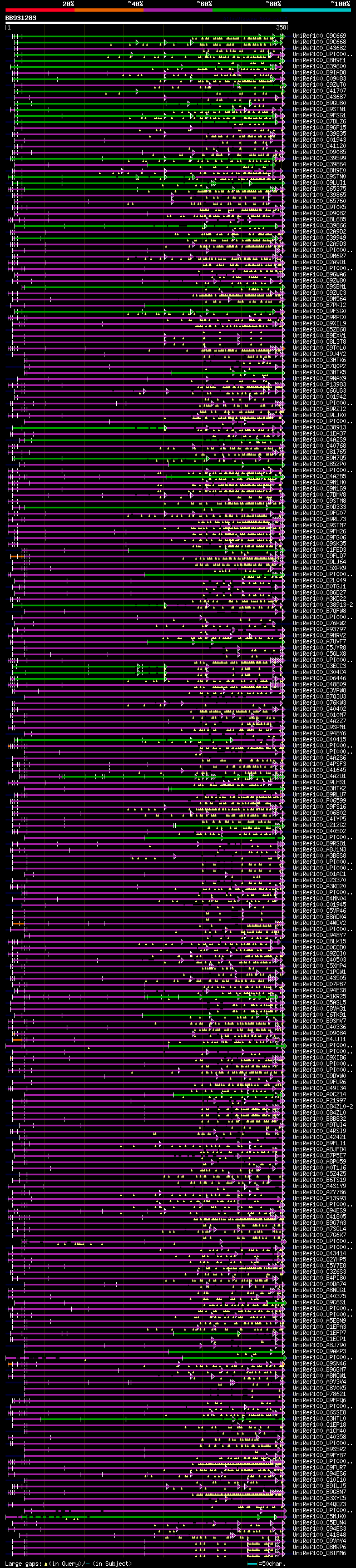Click the green ~80% identity legend segment
The height and width of the screenshot is (1568, 356).
pyautogui.click(x=247, y=11)
